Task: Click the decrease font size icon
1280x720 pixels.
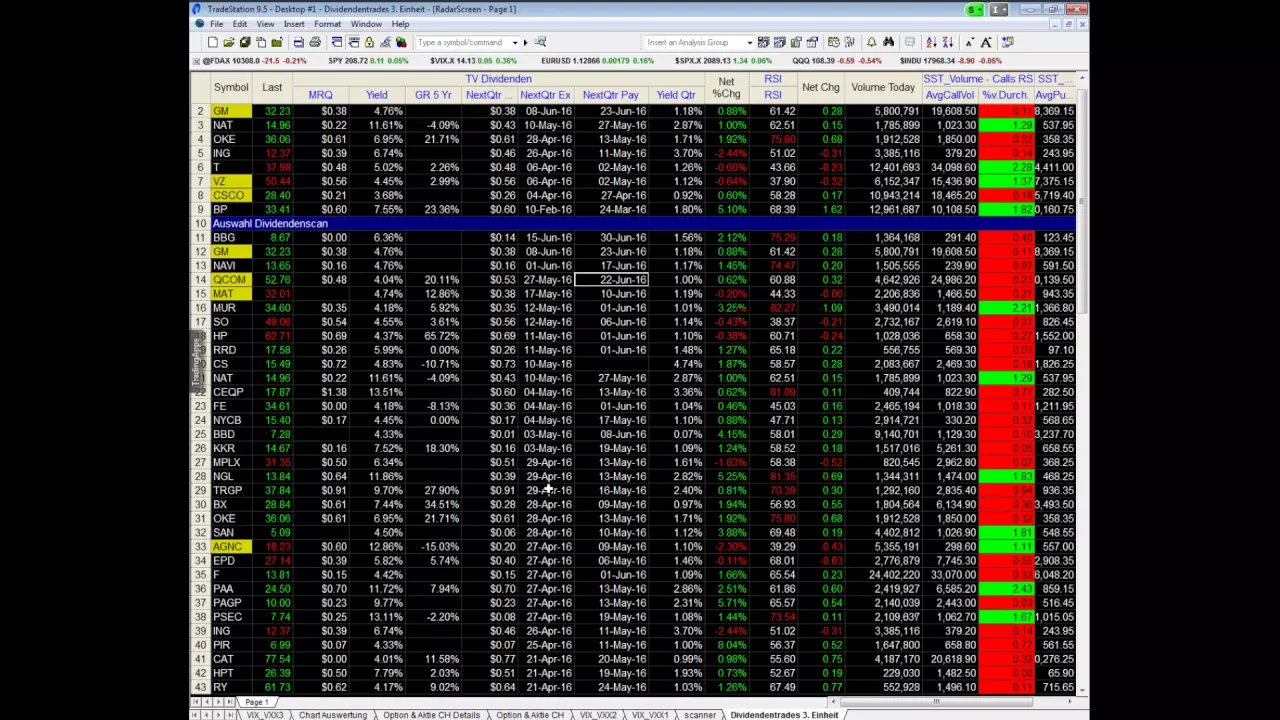Action: 969,42
